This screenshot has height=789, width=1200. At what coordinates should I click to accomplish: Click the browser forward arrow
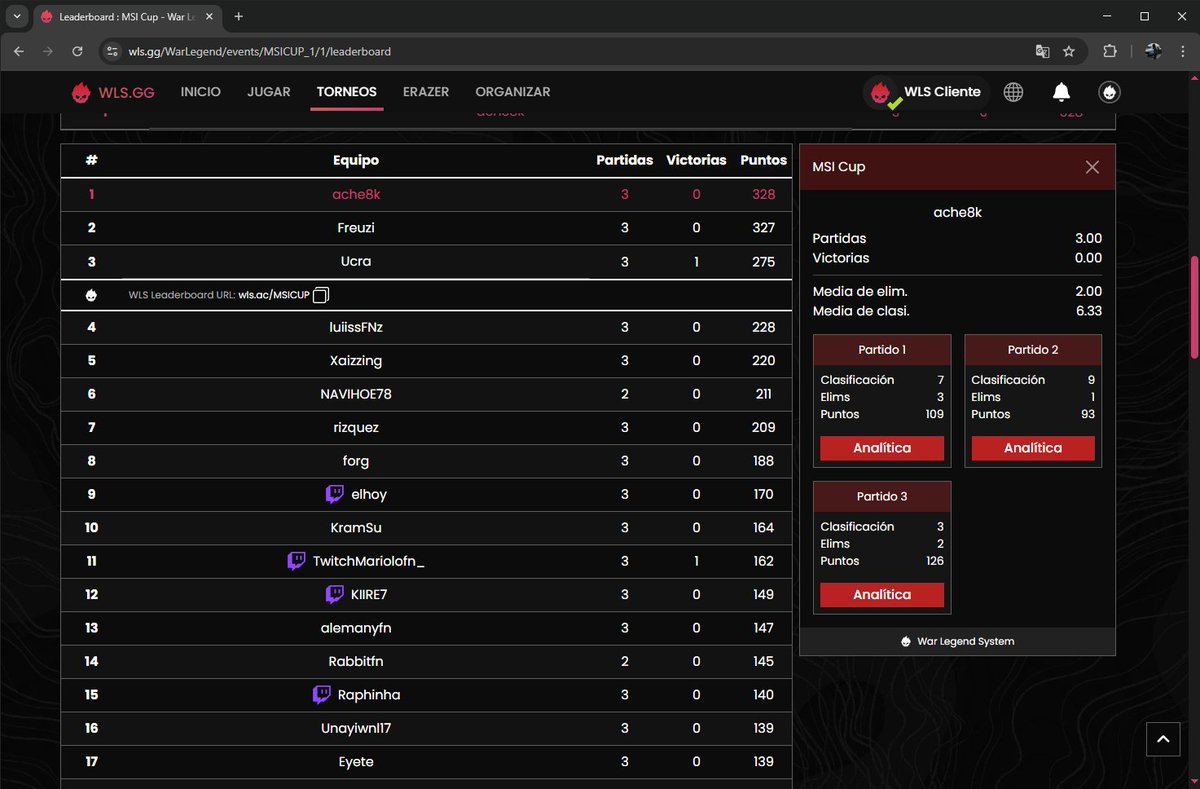coord(47,51)
